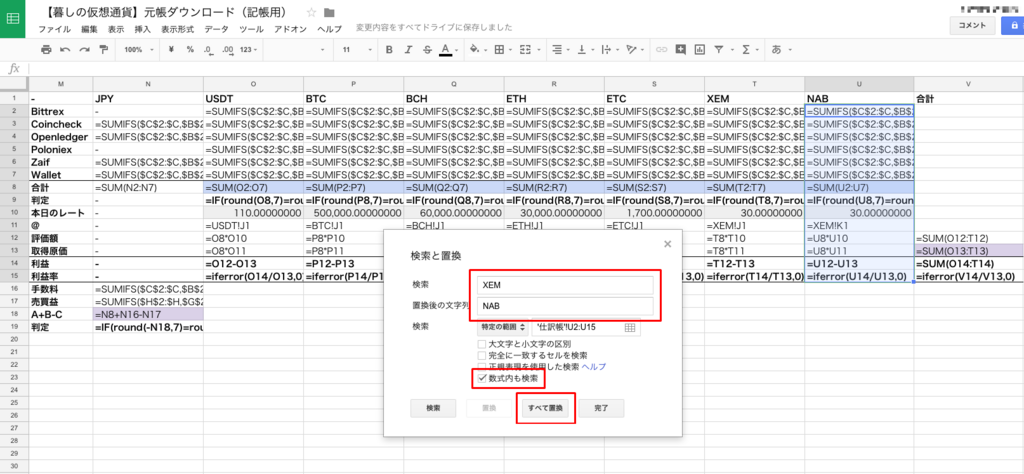This screenshot has height=474, width=1024.
Task: Click the 完了 button
Action: [601, 408]
